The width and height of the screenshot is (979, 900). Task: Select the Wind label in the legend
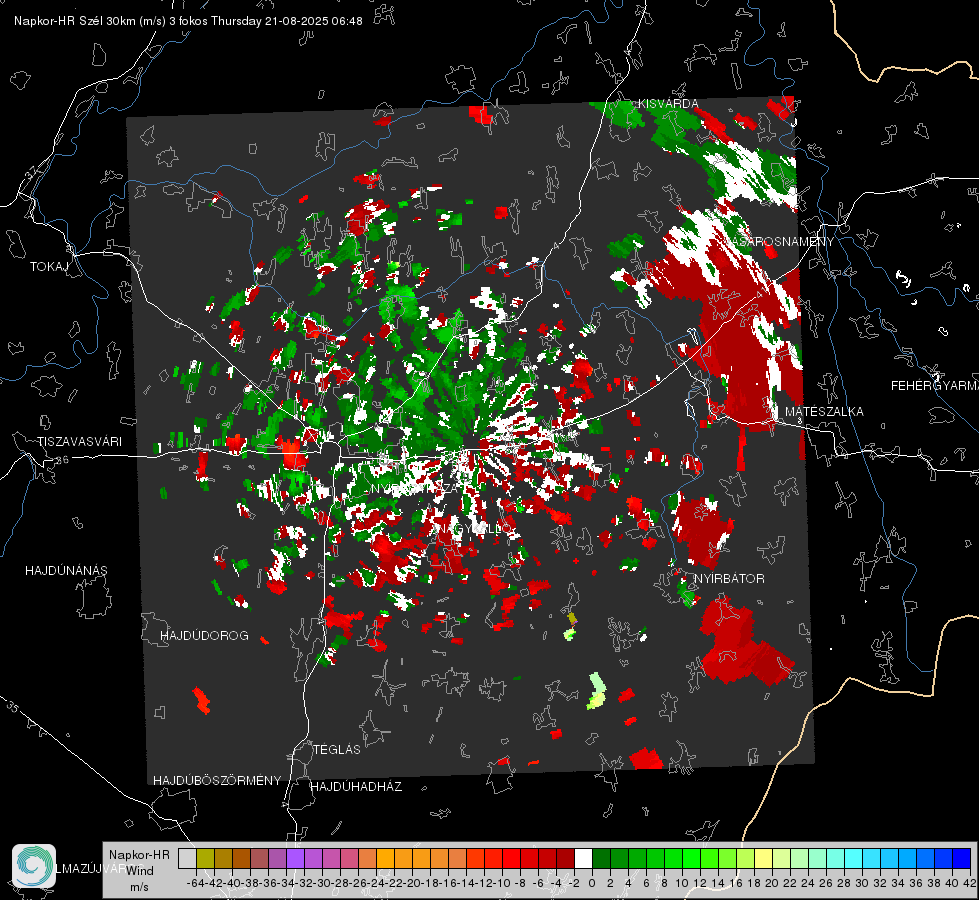(x=140, y=871)
